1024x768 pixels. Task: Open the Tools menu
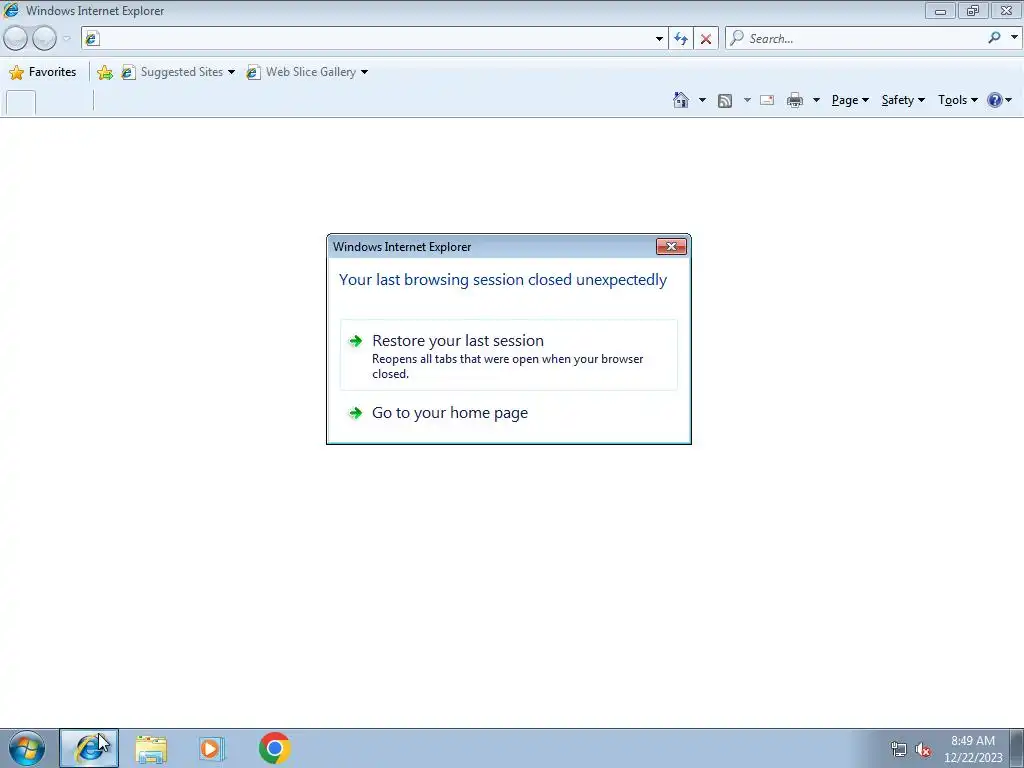pyautogui.click(x=958, y=100)
